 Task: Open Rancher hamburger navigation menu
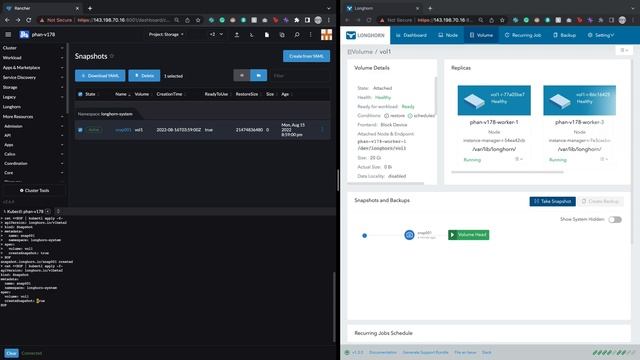tap(8, 35)
